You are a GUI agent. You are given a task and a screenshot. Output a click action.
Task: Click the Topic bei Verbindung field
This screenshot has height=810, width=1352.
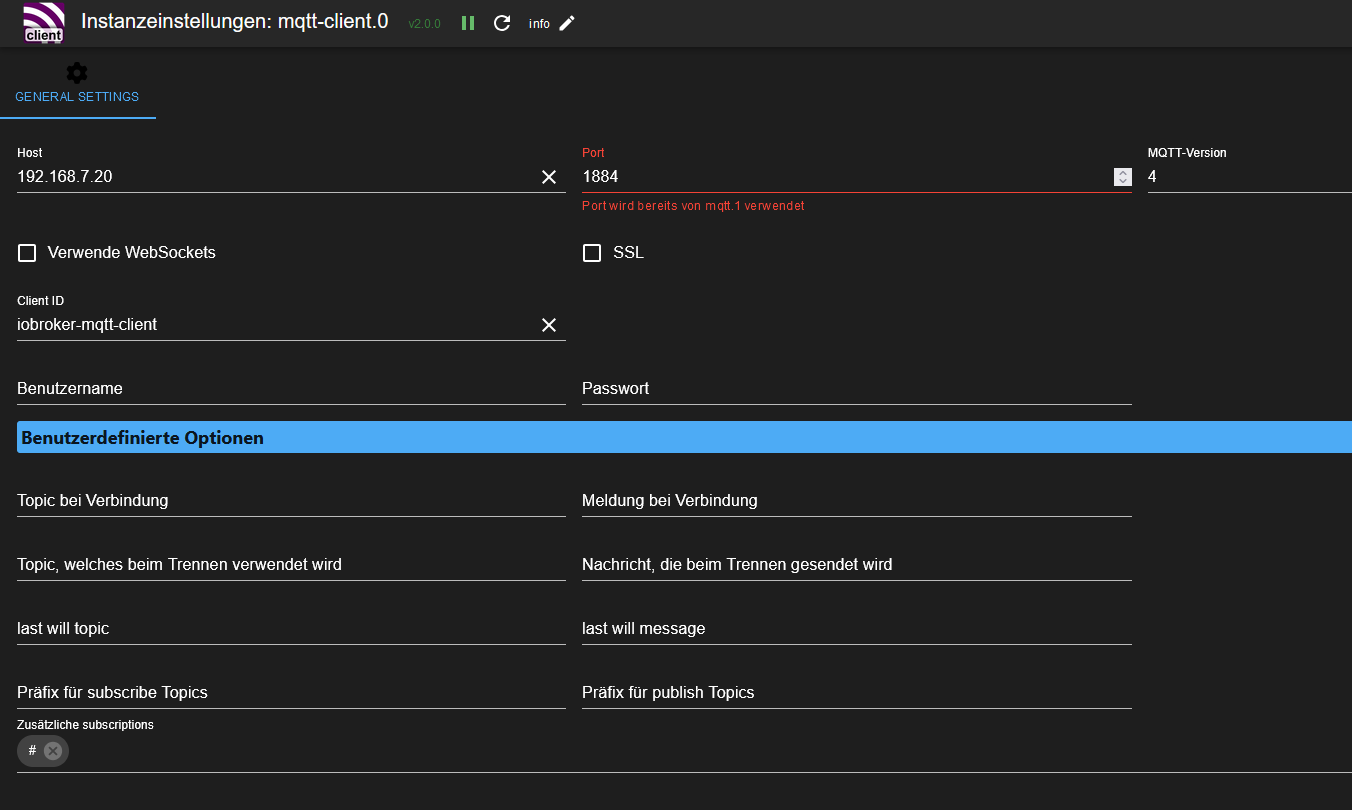point(291,500)
